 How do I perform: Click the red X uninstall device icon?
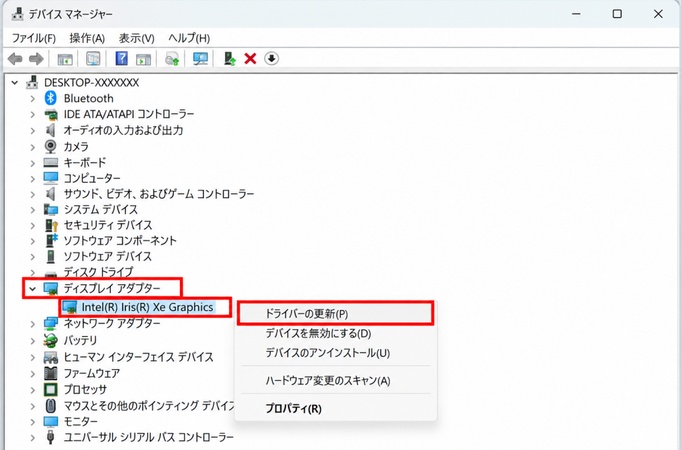(x=250, y=58)
